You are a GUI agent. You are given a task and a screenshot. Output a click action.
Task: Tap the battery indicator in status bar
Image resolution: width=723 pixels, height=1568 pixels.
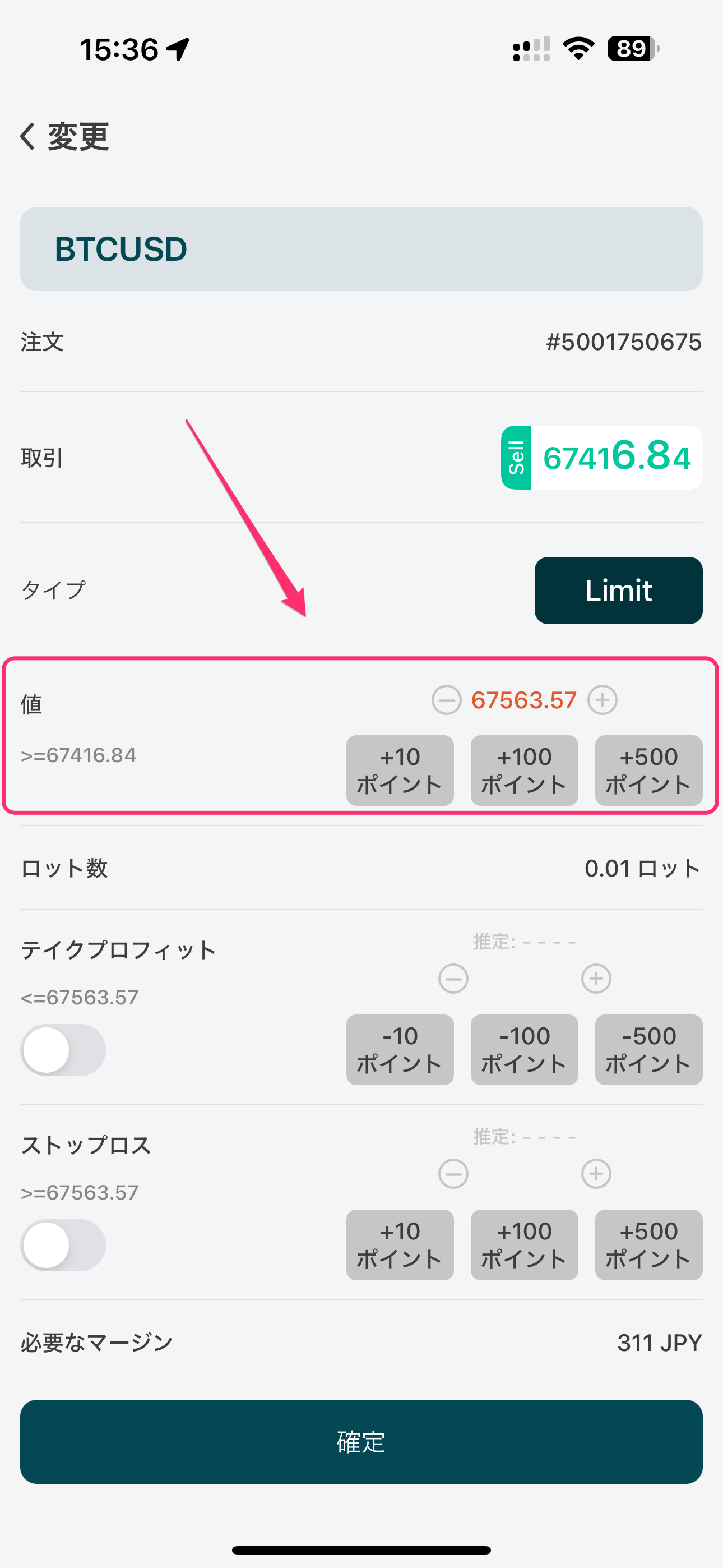[x=633, y=49]
